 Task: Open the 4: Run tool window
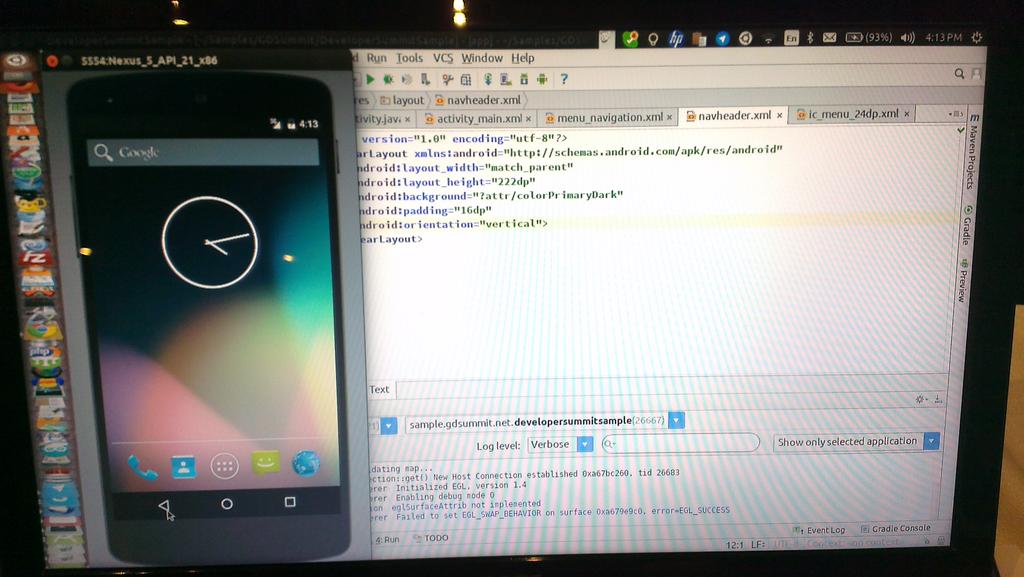[387, 540]
